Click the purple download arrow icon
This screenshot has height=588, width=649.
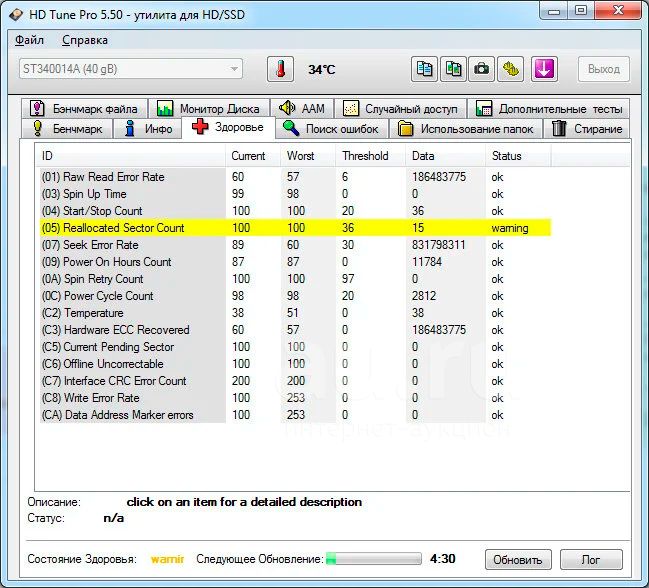pos(544,69)
